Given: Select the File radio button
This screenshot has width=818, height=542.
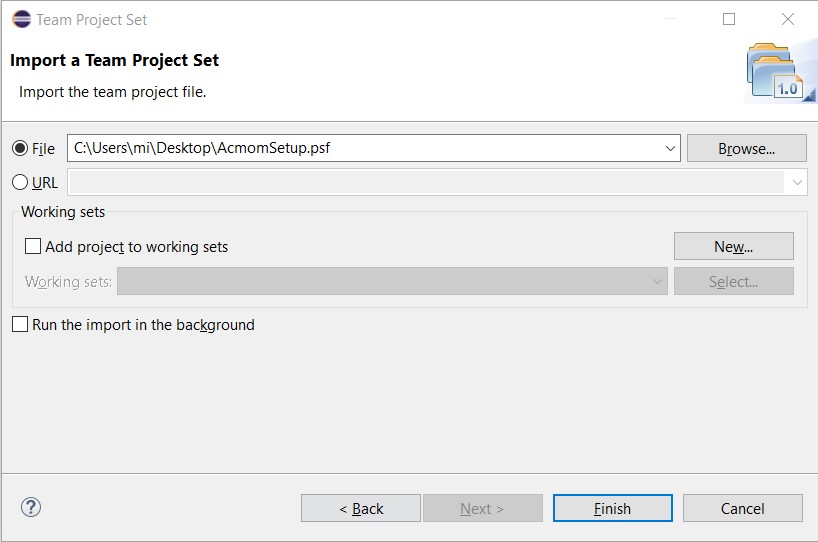Looking at the screenshot, I should [20, 149].
